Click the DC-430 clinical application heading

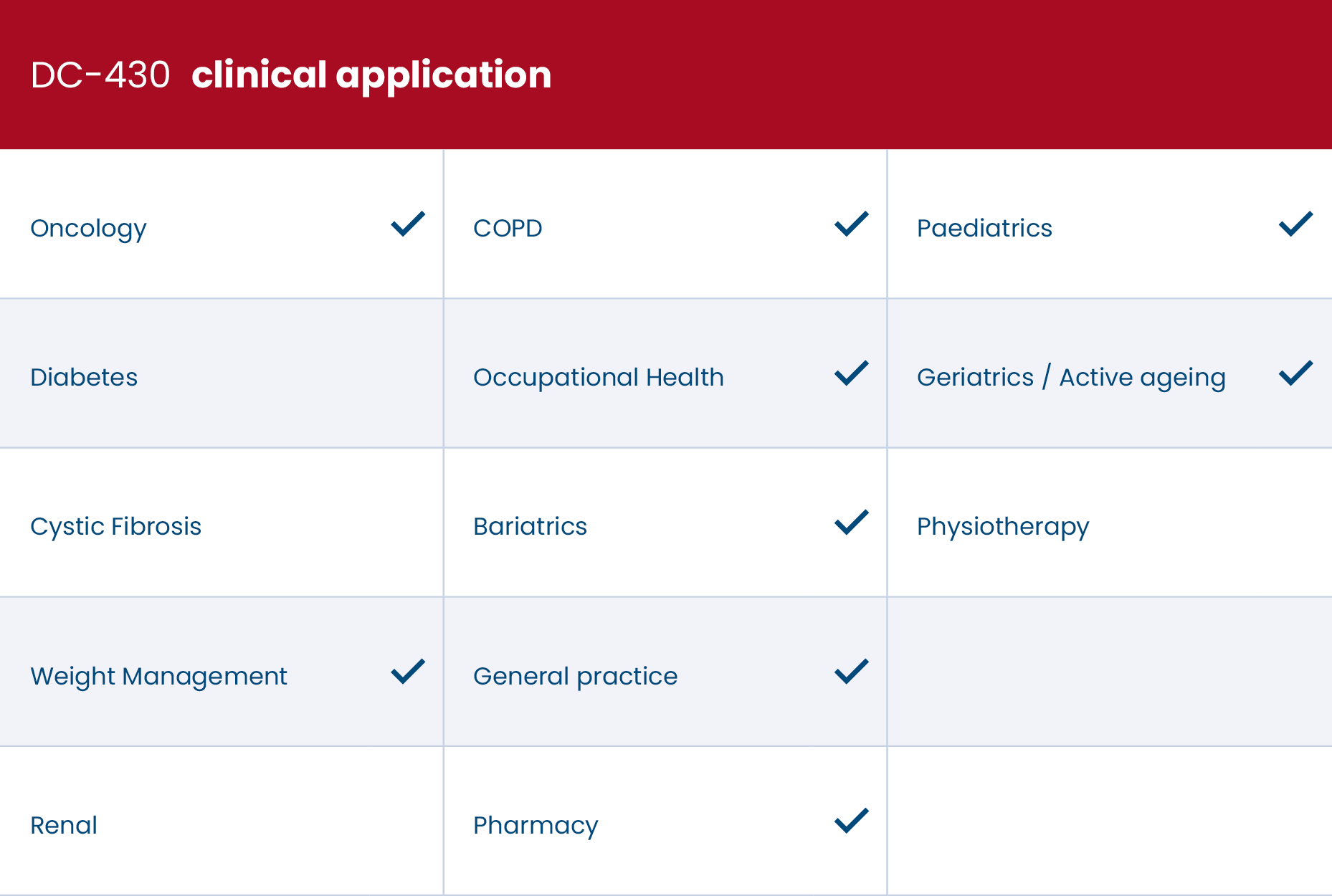(x=291, y=75)
